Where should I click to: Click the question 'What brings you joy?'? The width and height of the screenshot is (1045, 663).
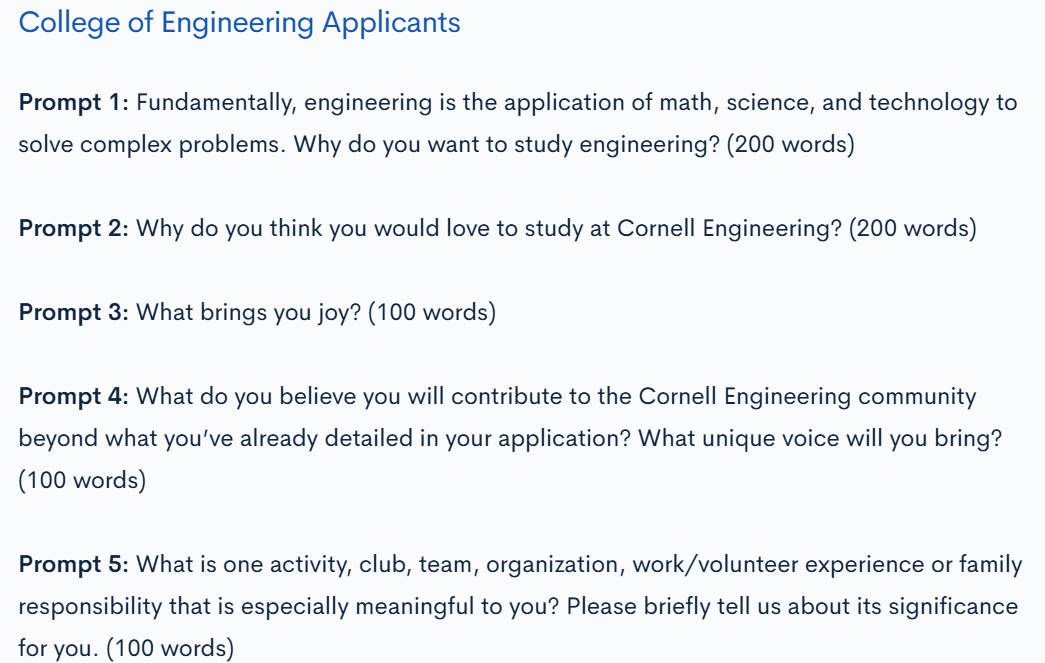(x=249, y=313)
